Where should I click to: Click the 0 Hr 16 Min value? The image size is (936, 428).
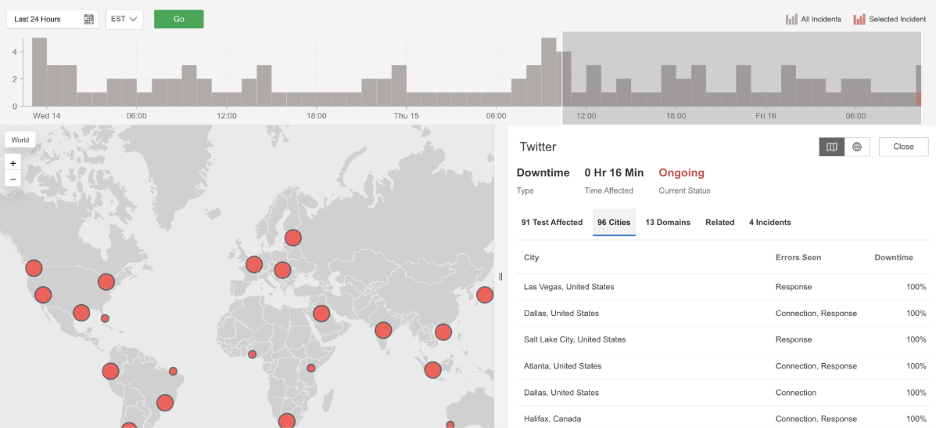pyautogui.click(x=614, y=173)
